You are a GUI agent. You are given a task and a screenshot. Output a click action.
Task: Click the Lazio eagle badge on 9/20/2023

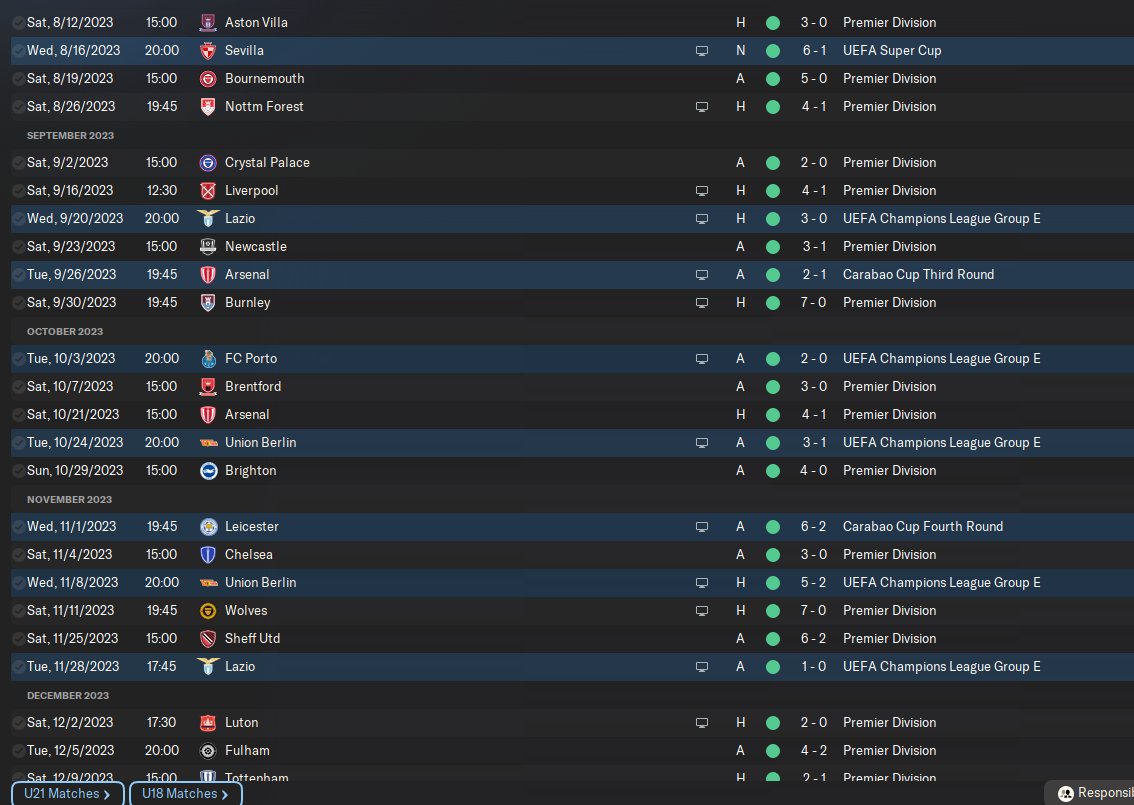point(208,218)
